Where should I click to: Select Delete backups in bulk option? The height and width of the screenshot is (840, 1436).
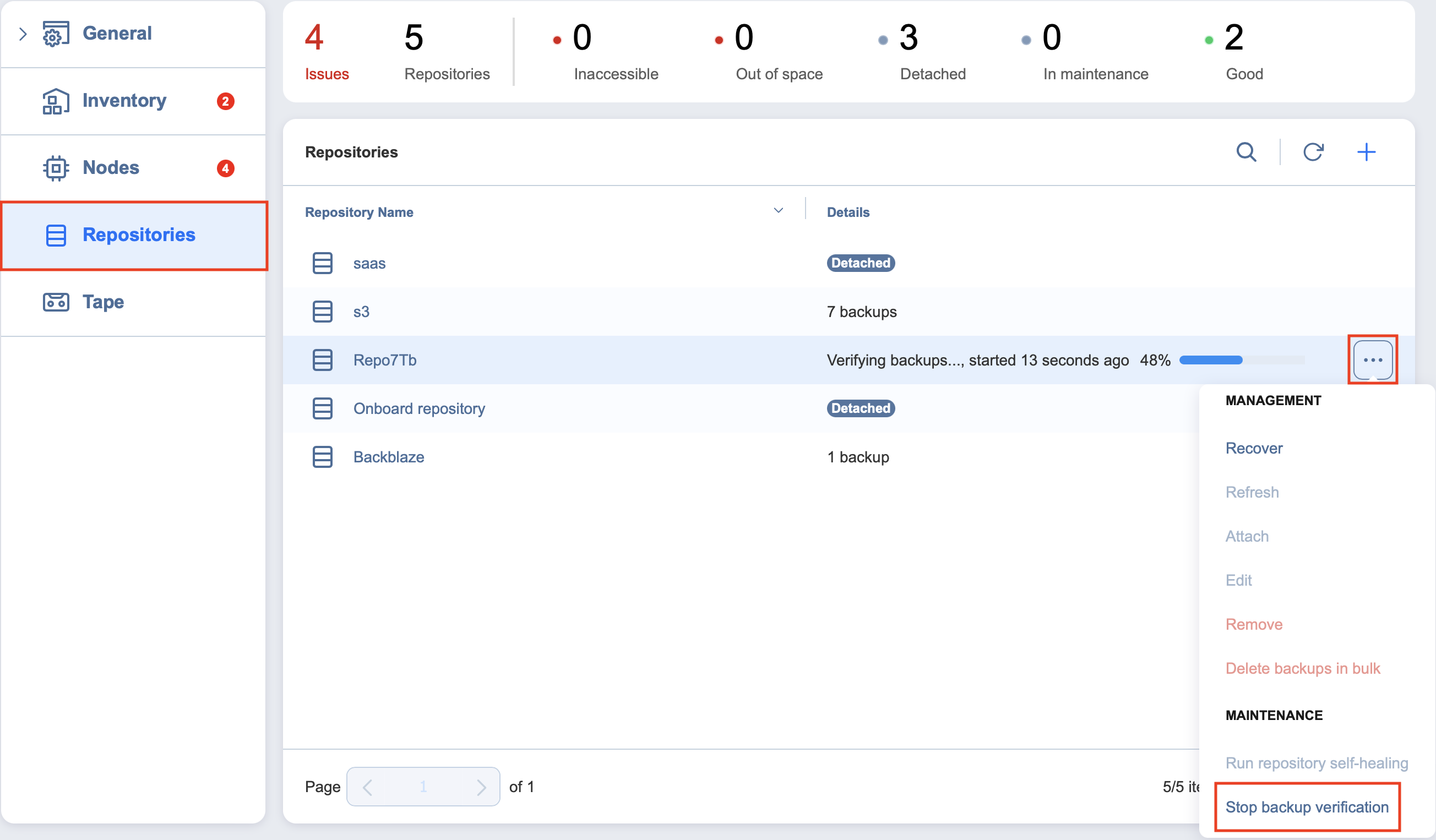pos(1303,668)
